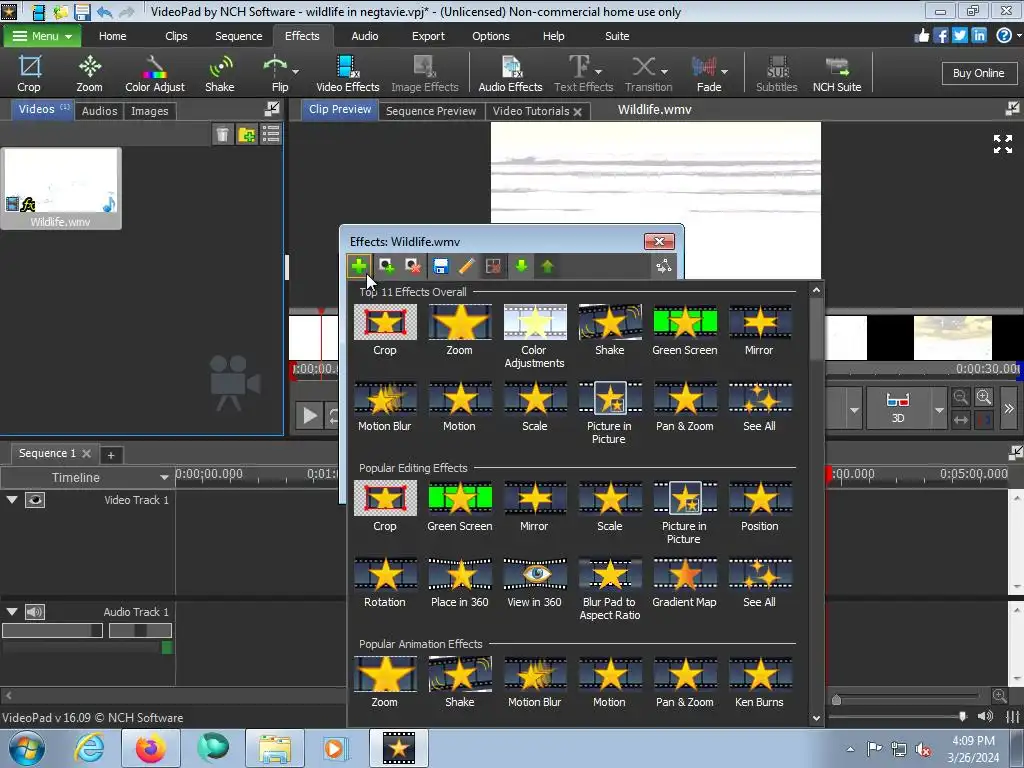The image size is (1024, 768).
Task: Delete selected clip with trash bin icon
Action: [x=222, y=135]
